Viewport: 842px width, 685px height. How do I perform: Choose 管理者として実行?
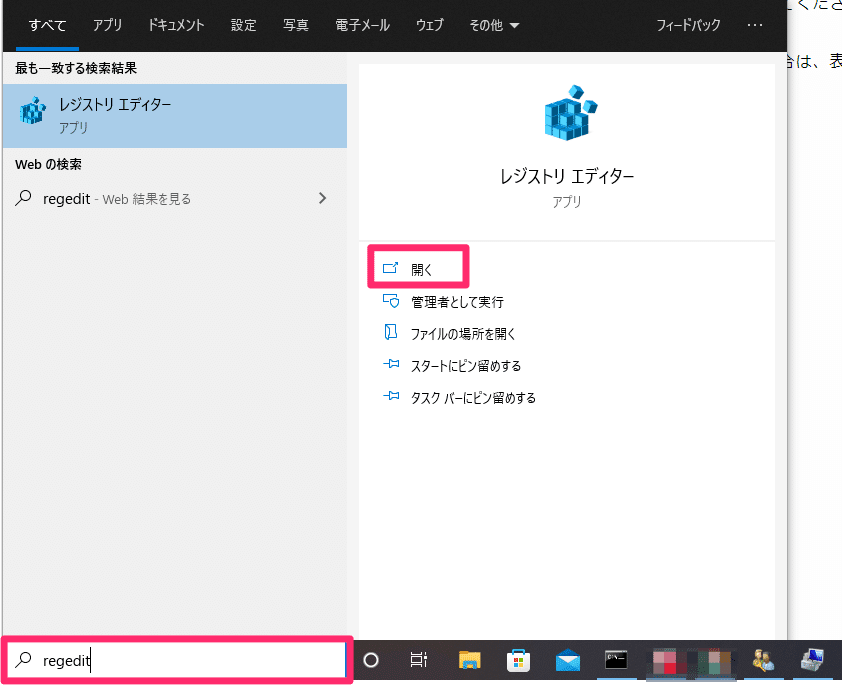[x=457, y=302]
